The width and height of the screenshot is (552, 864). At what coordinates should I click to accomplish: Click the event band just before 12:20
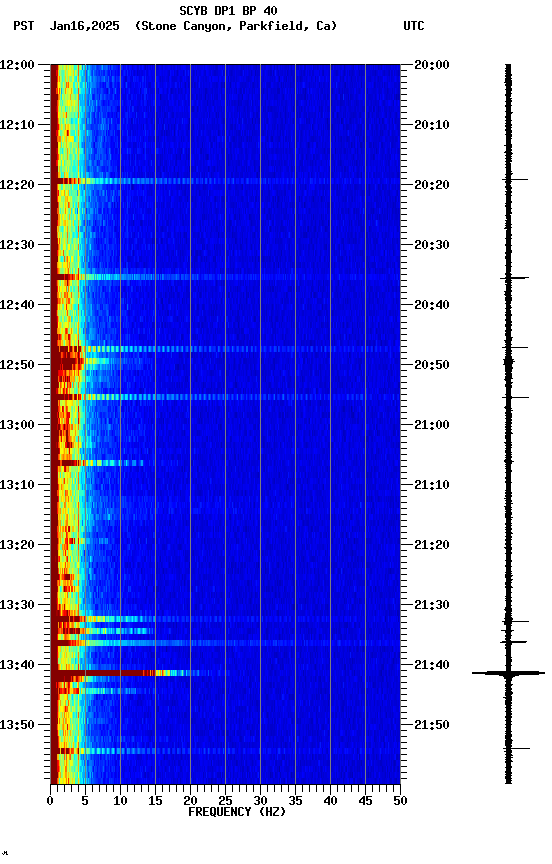225,181
